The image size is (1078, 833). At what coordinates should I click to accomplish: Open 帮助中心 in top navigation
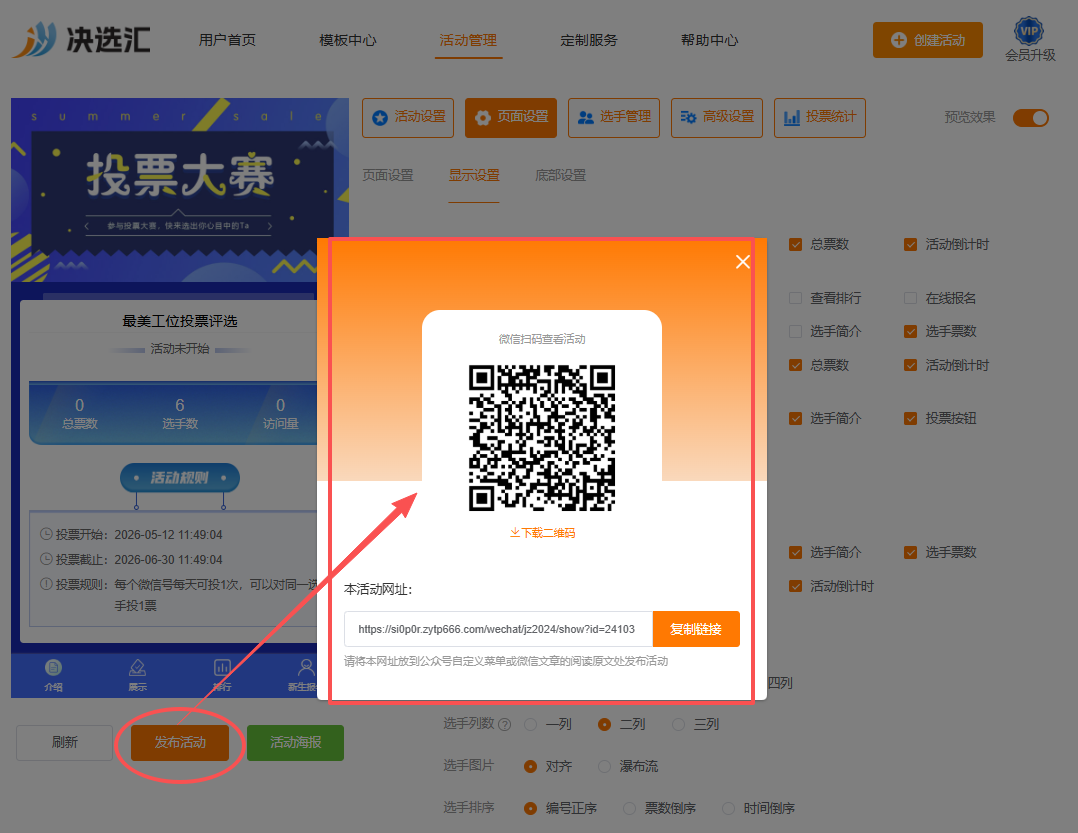(710, 40)
